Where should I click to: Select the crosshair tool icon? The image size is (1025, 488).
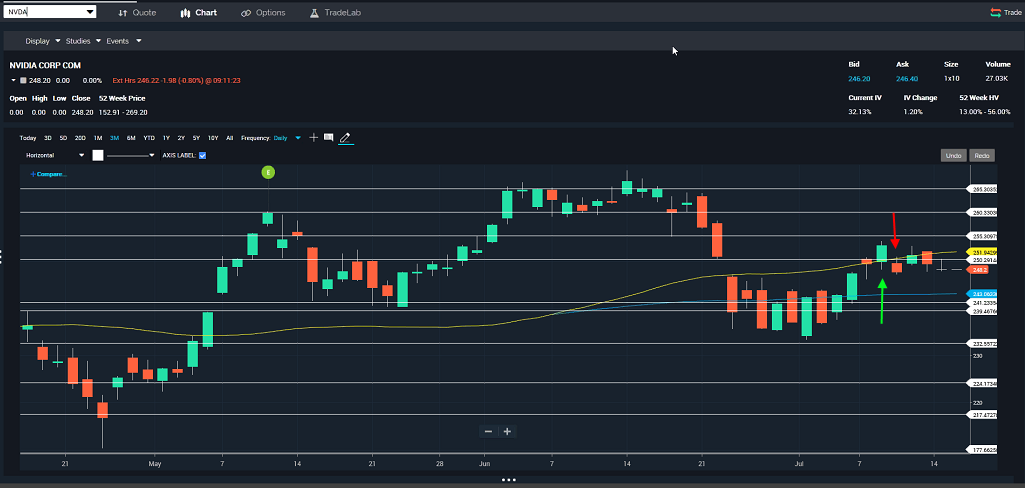314,138
